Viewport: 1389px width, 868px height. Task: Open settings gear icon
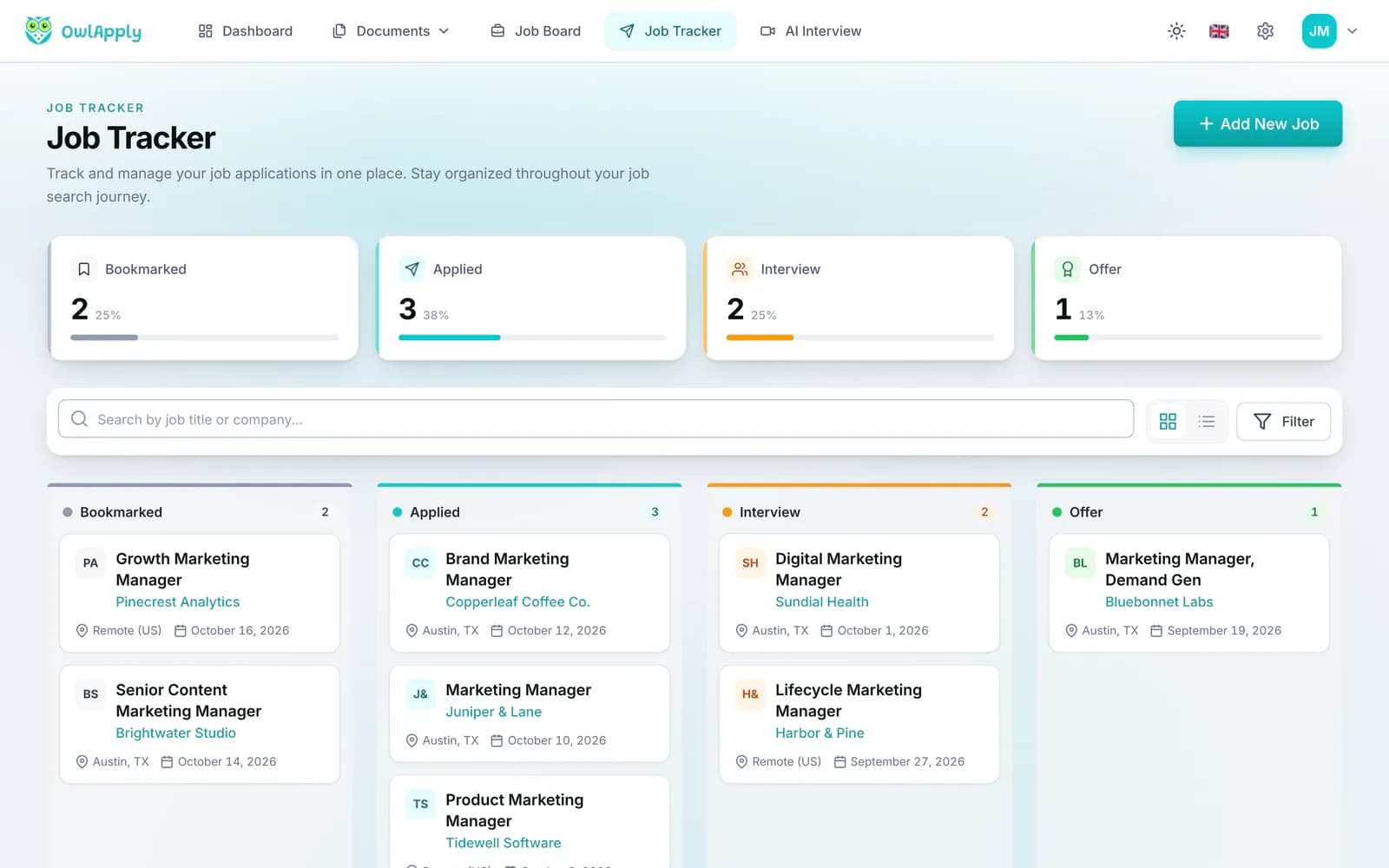coord(1265,31)
